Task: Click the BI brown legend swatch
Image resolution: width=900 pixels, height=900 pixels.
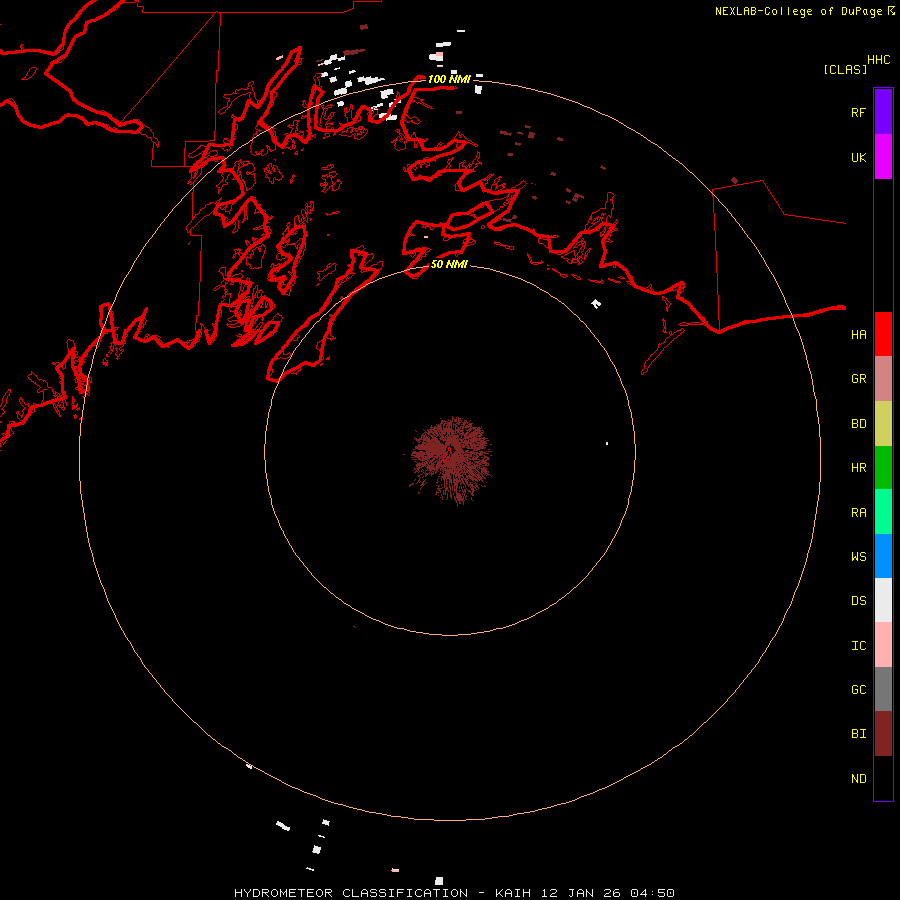Action: 883,734
